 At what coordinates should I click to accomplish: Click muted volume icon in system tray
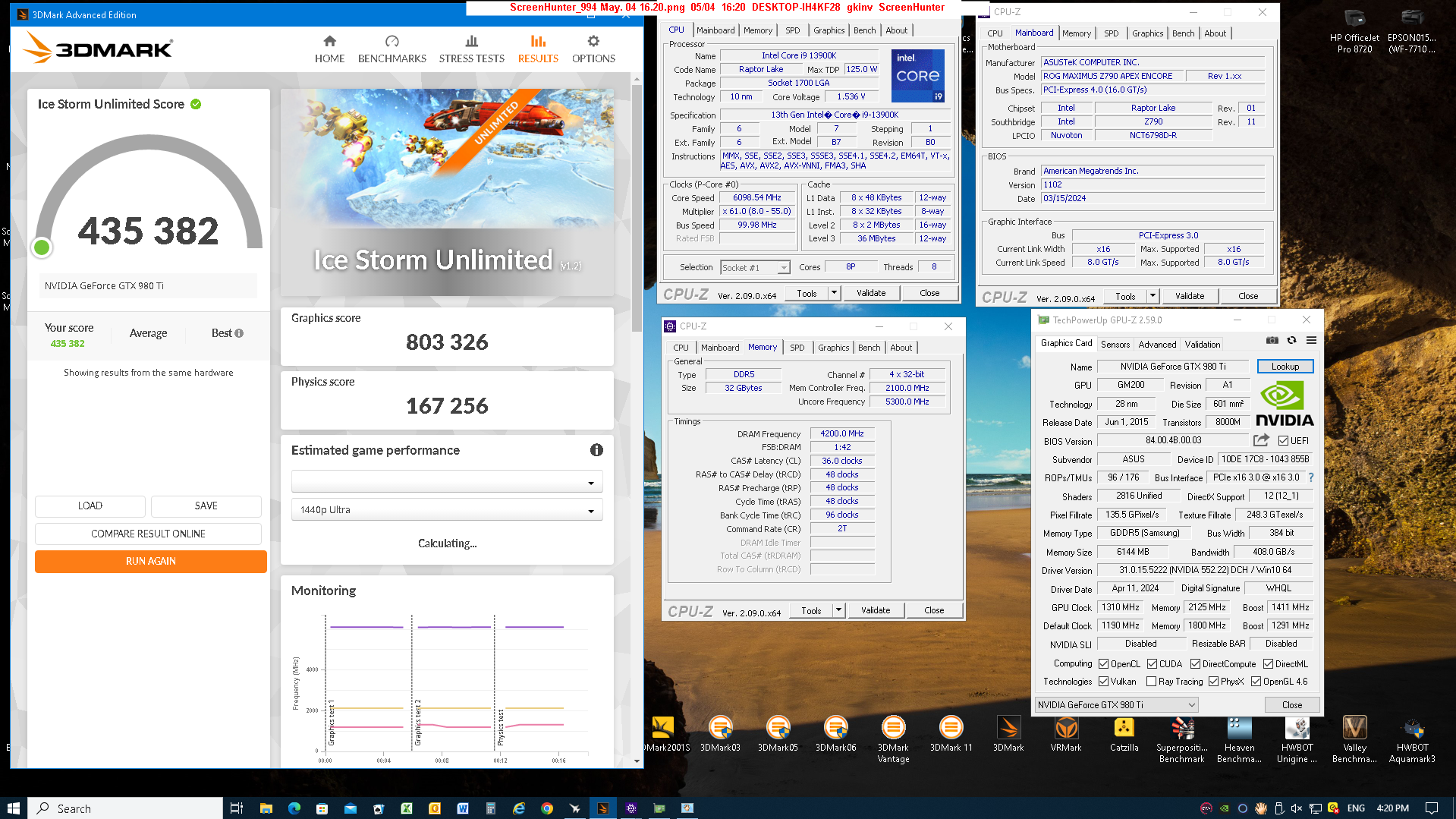coord(1297,808)
